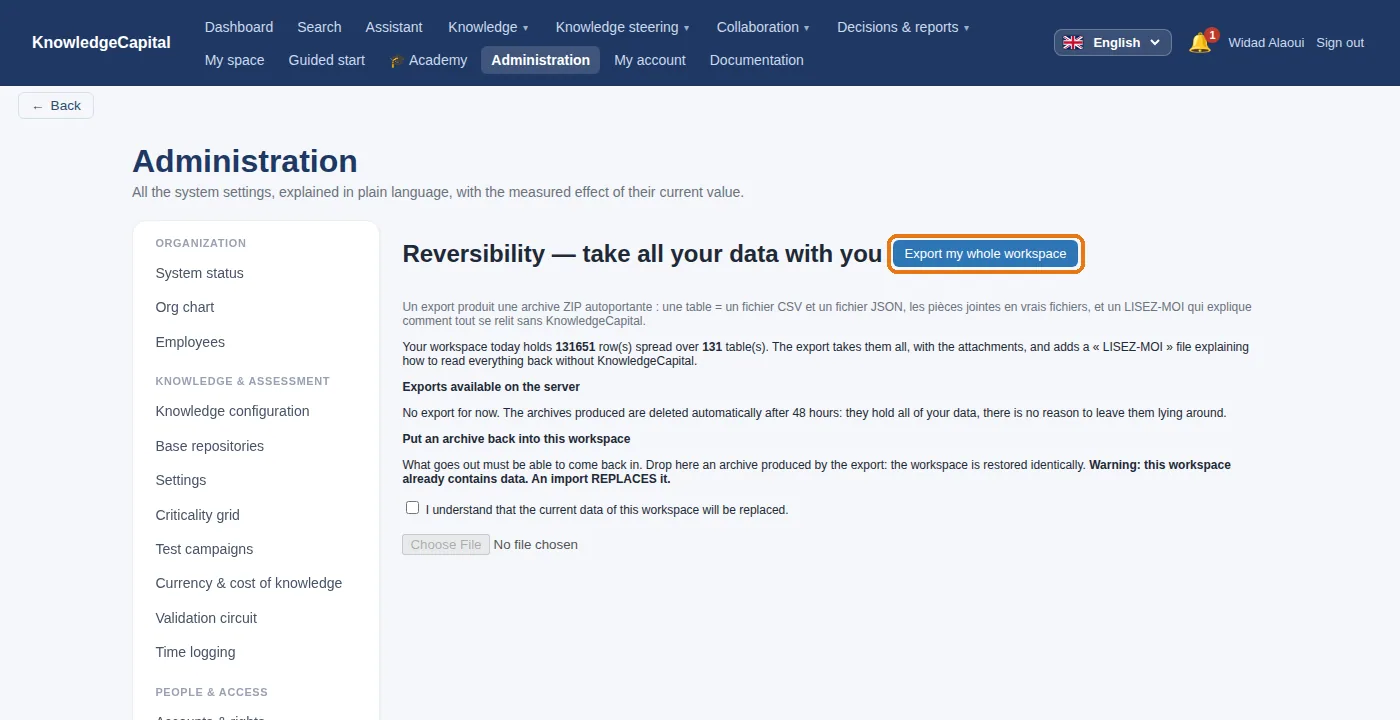
Task: Expand the Knowledge dropdown menu
Action: (x=488, y=27)
